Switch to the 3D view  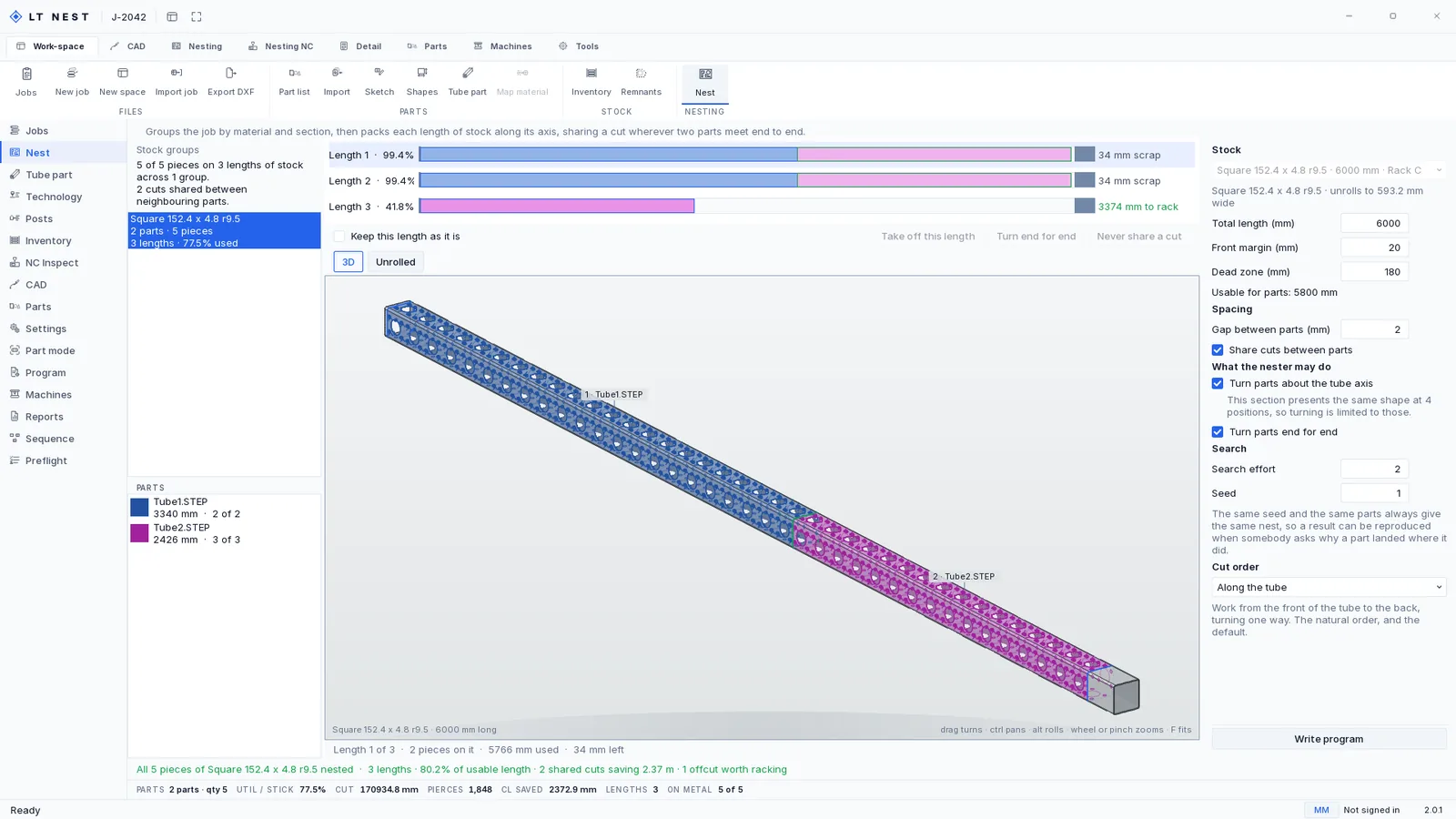pos(349,261)
